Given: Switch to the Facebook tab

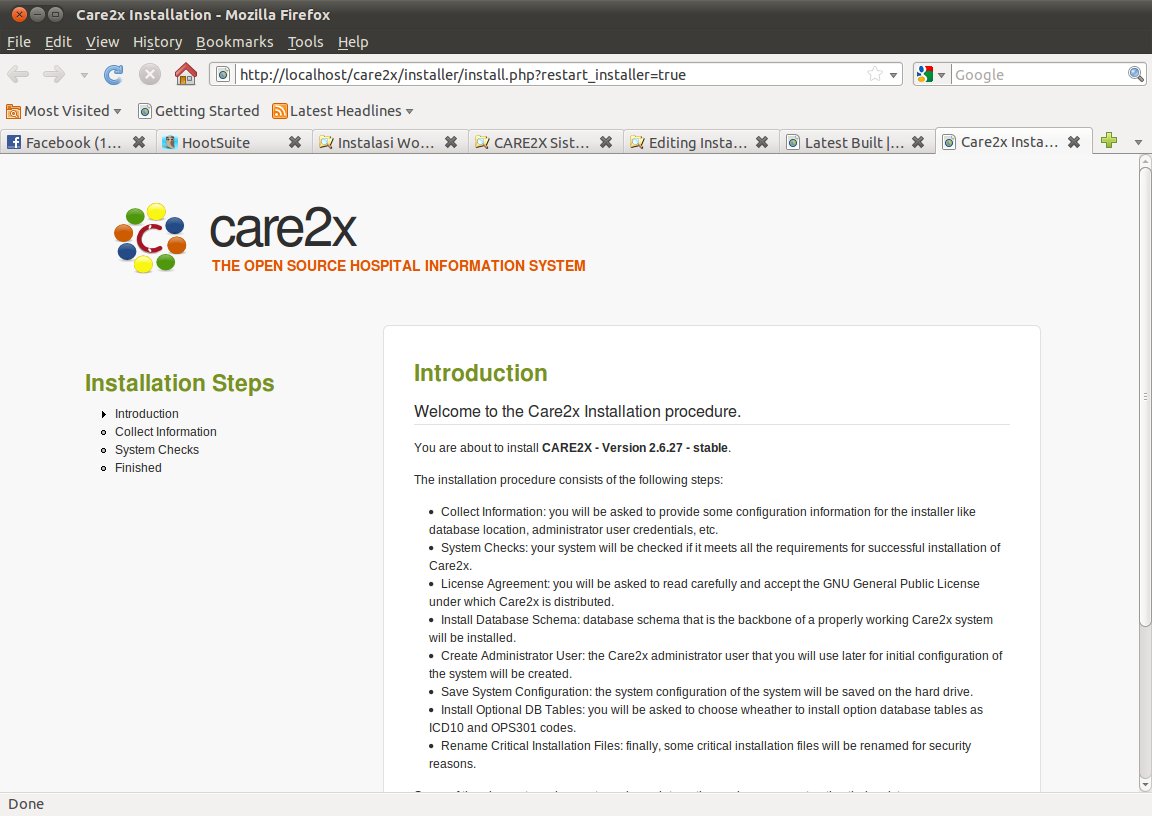Looking at the screenshot, I should click(x=66, y=142).
